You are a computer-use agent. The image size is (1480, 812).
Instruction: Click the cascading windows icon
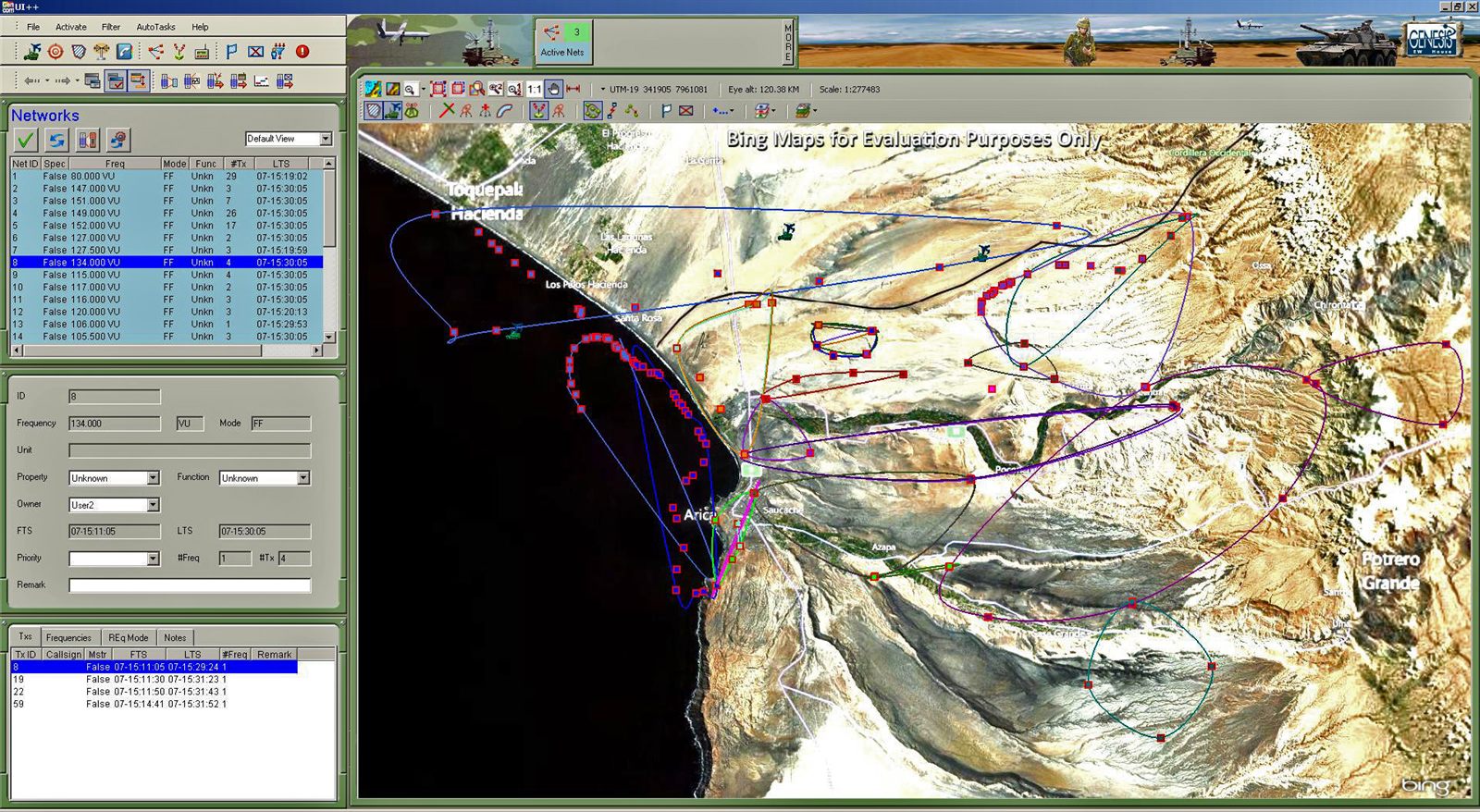[x=92, y=81]
